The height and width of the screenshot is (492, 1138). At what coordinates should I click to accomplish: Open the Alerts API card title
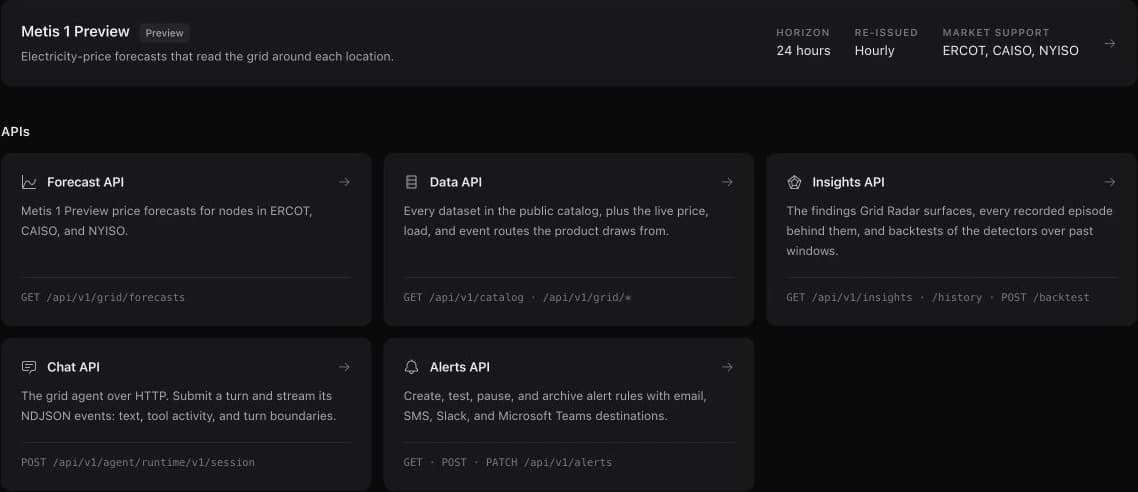click(459, 367)
